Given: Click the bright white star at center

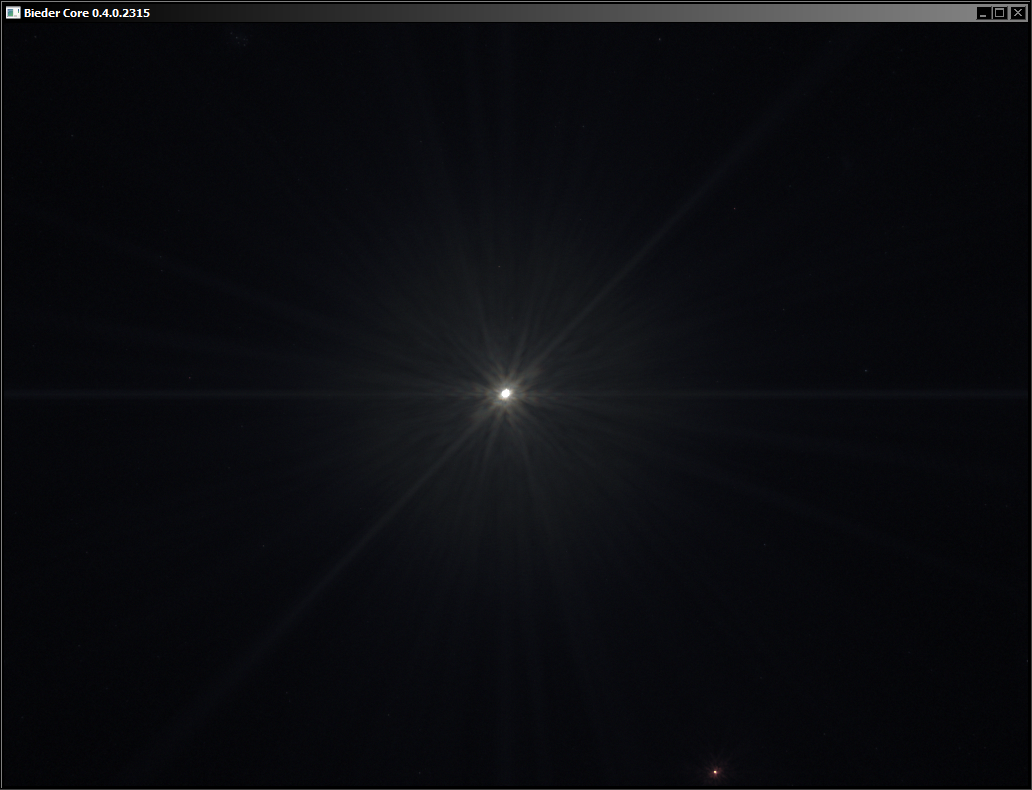Looking at the screenshot, I should pyautogui.click(x=506, y=394).
